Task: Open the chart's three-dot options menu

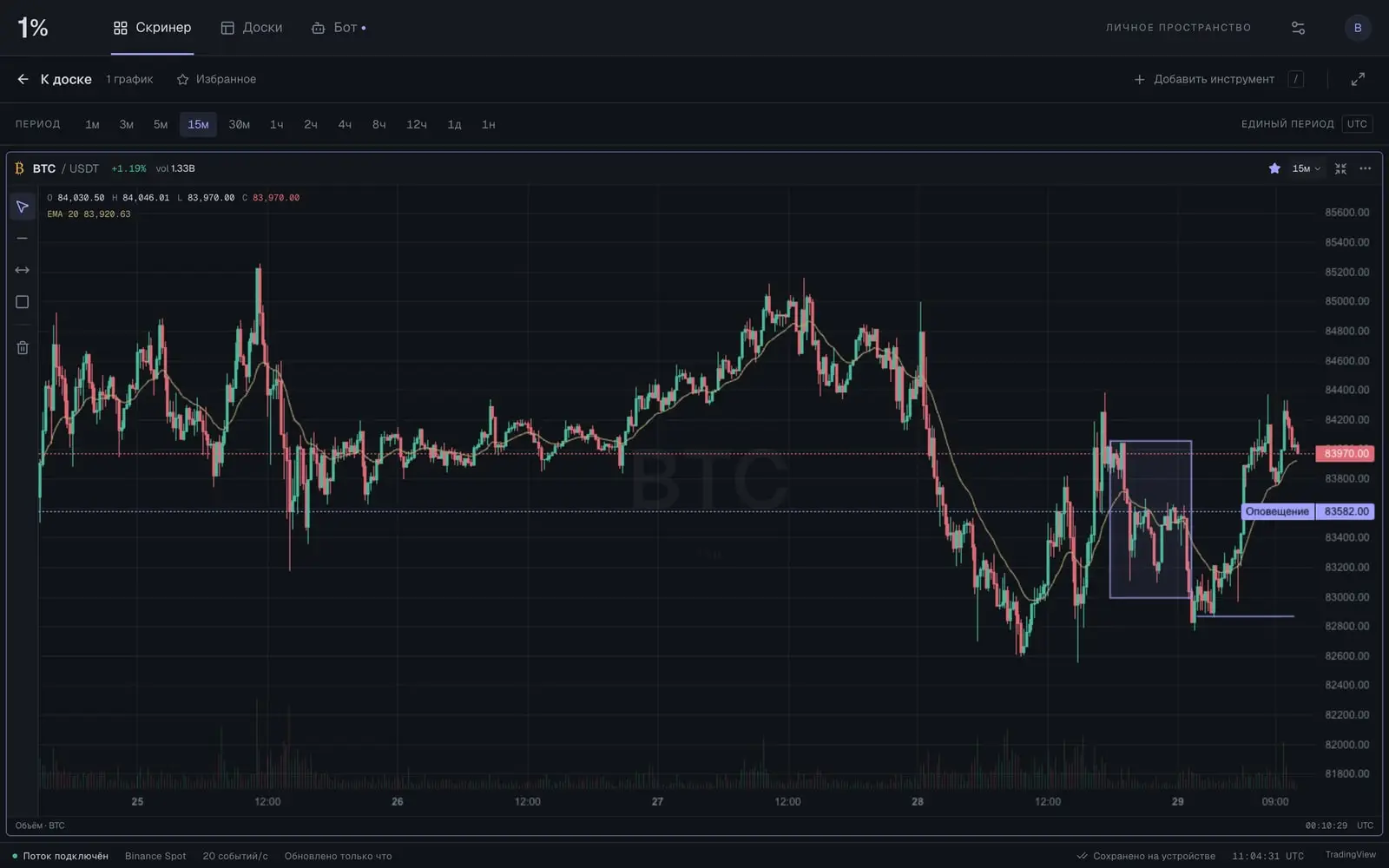Action: click(x=1366, y=168)
